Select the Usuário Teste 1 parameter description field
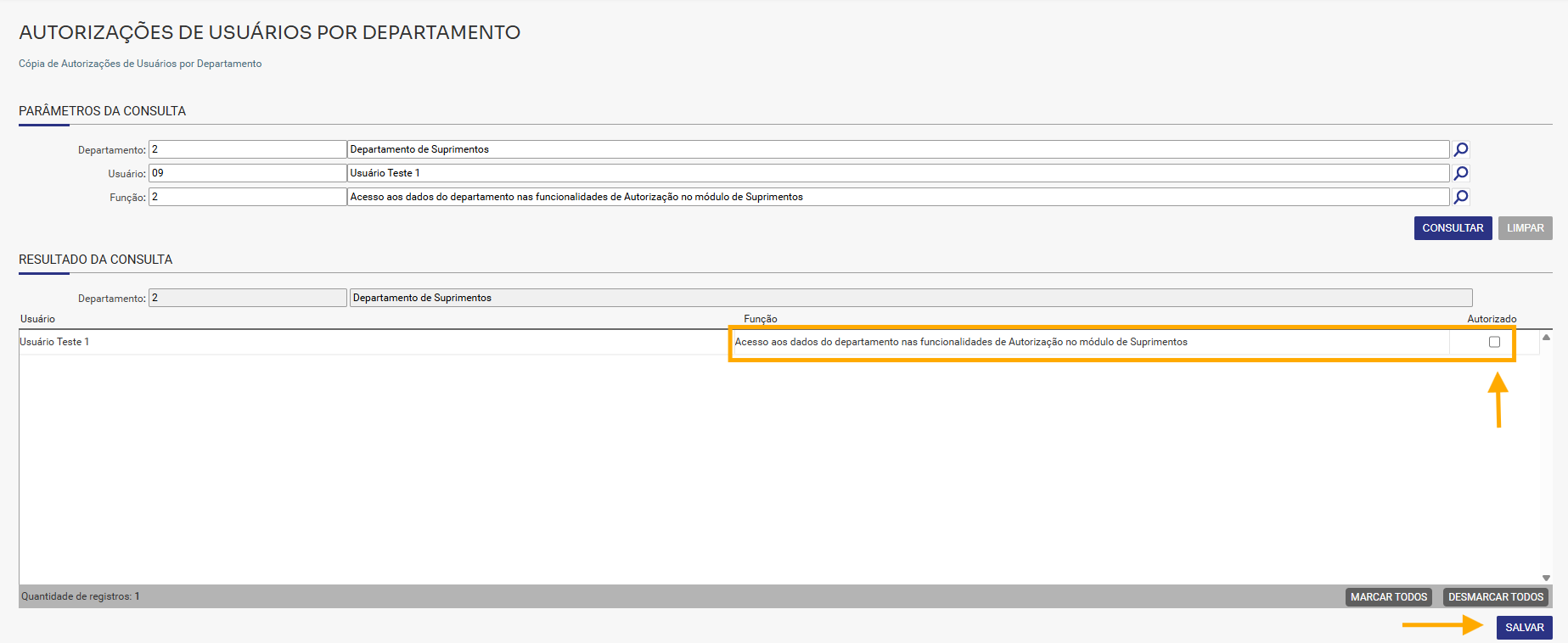Screen dimensions: 1568x643 [898, 173]
